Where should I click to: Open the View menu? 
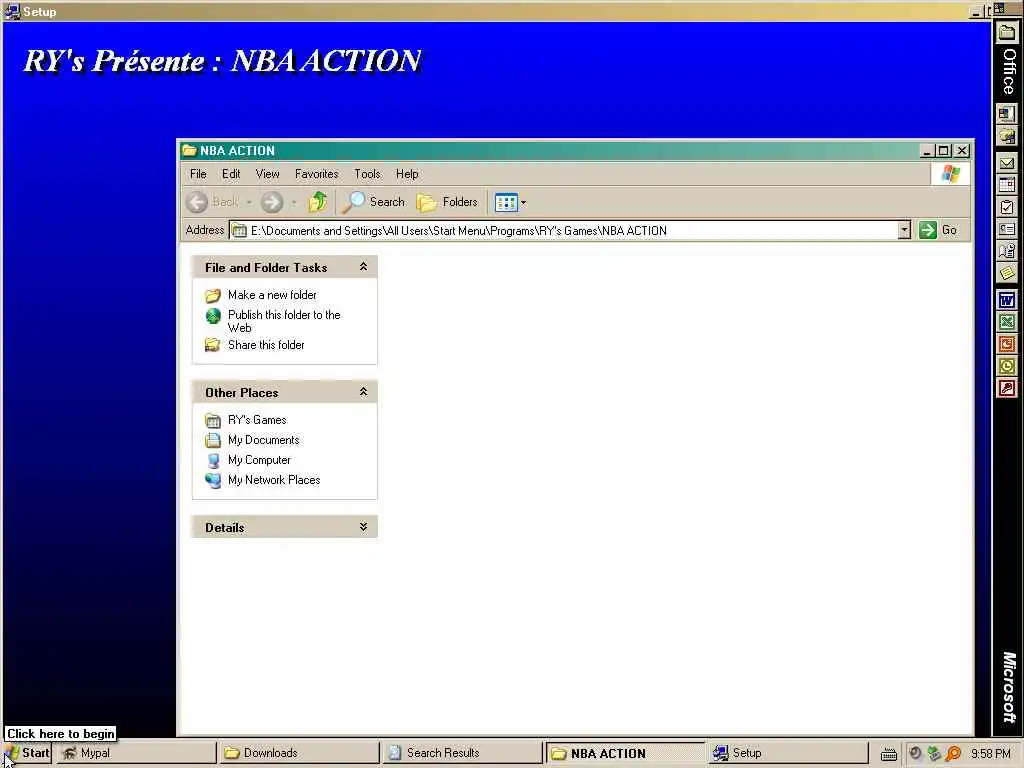tap(267, 174)
